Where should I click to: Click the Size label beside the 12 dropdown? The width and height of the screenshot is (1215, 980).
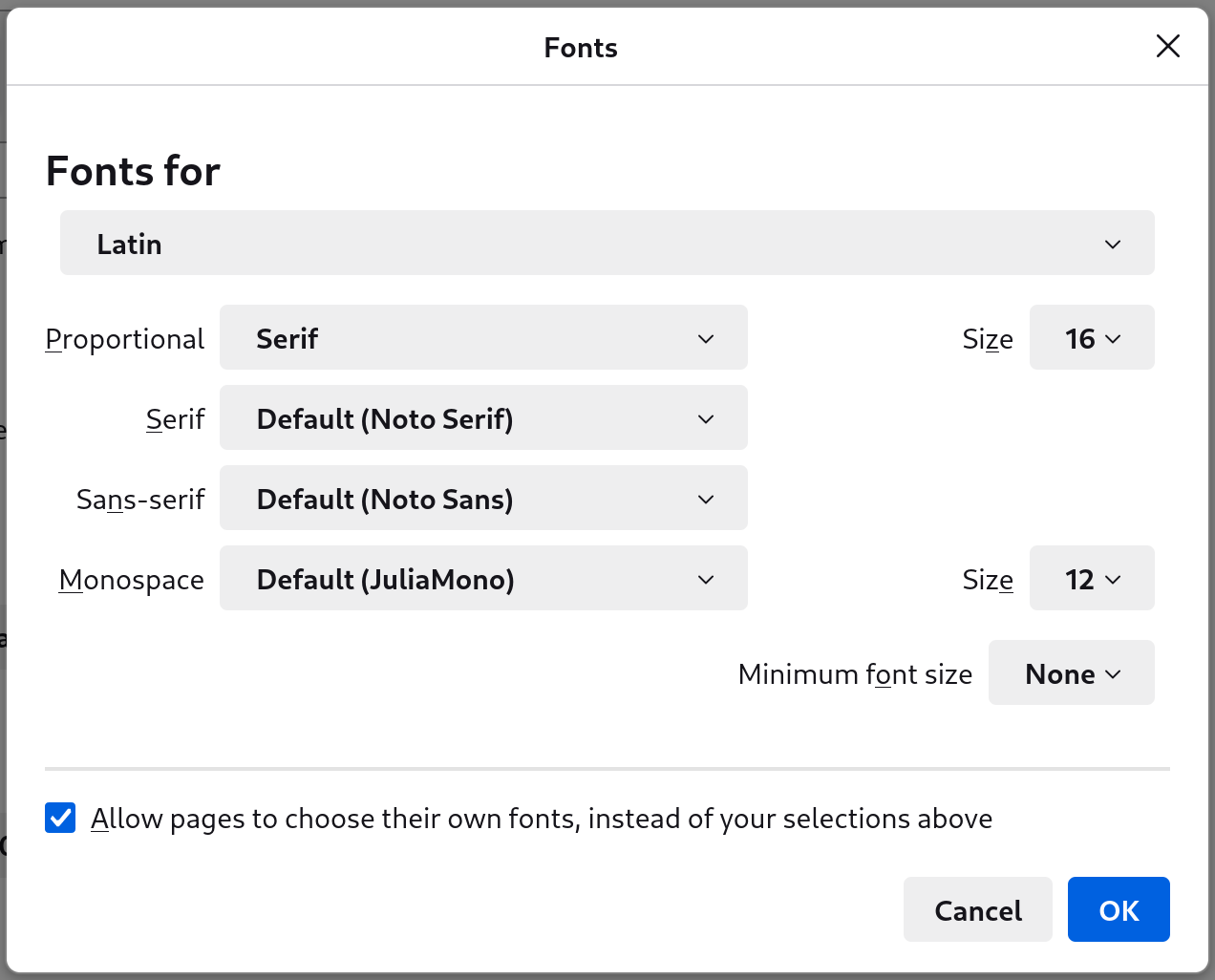pyautogui.click(x=988, y=580)
